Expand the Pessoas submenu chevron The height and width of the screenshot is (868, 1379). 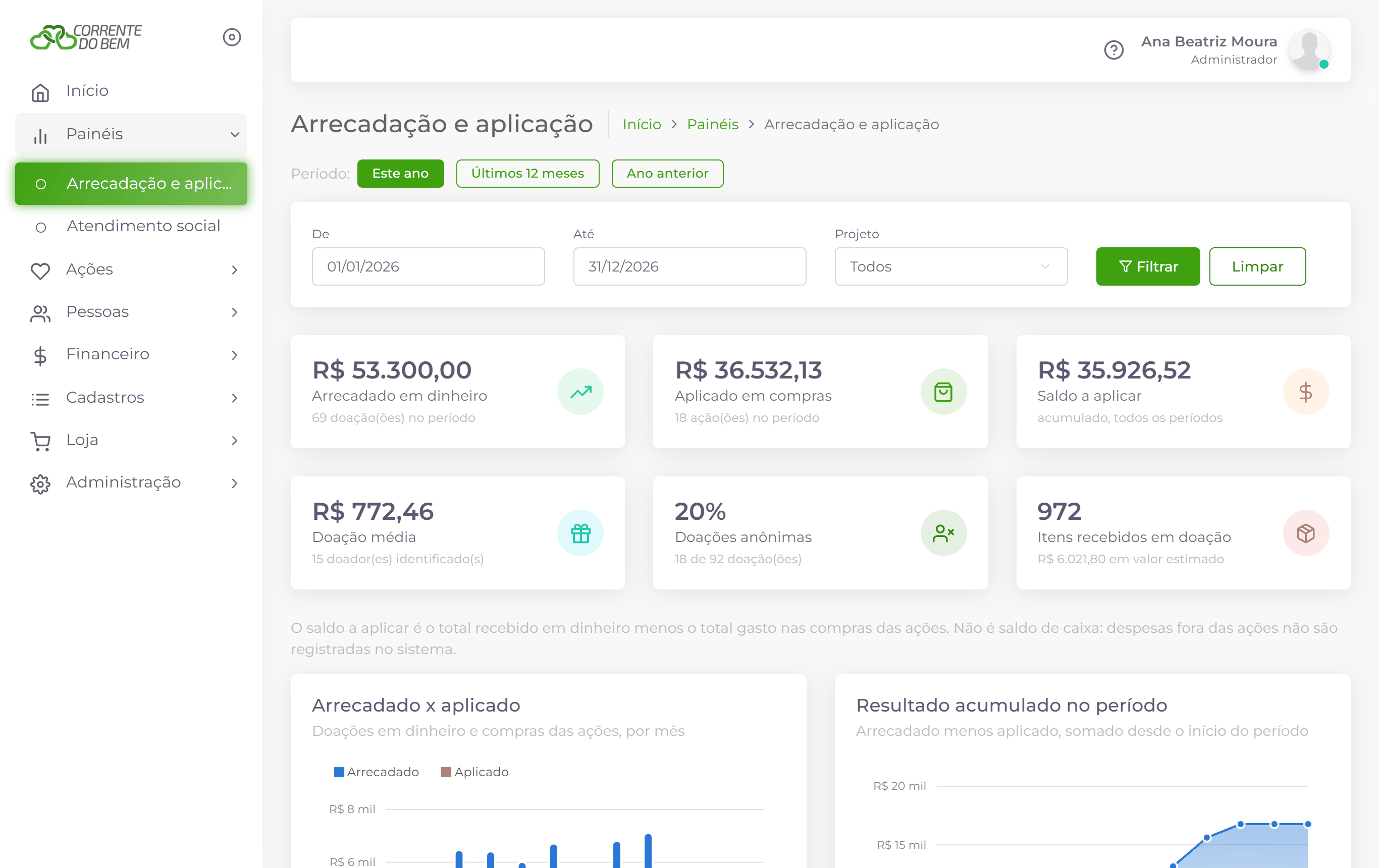(x=235, y=312)
